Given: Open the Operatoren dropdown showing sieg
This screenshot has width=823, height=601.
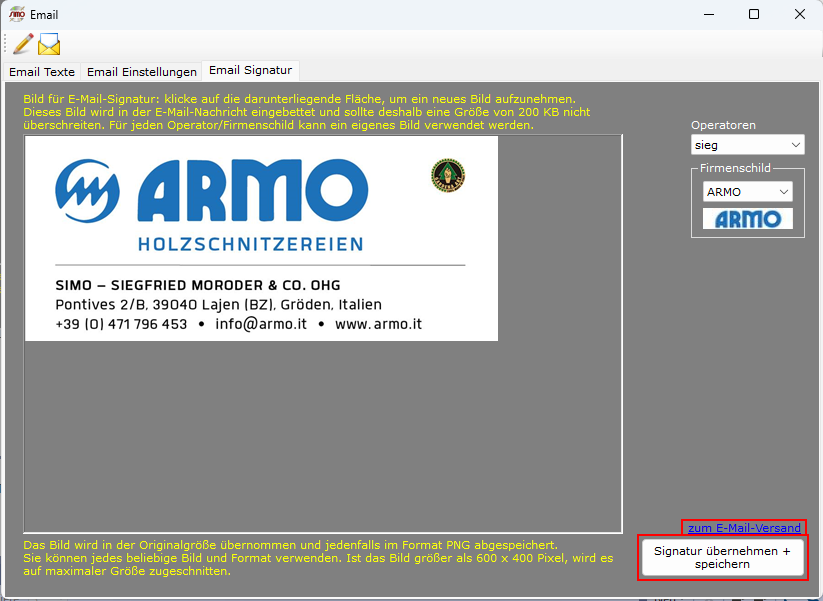Looking at the screenshot, I should pyautogui.click(x=747, y=145).
